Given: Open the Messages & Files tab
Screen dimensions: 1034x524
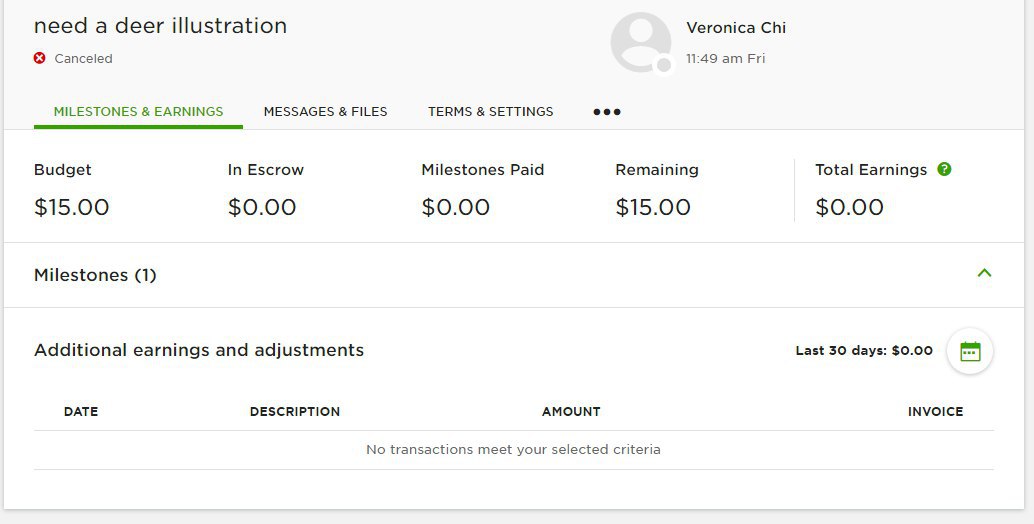Looking at the screenshot, I should pos(325,112).
